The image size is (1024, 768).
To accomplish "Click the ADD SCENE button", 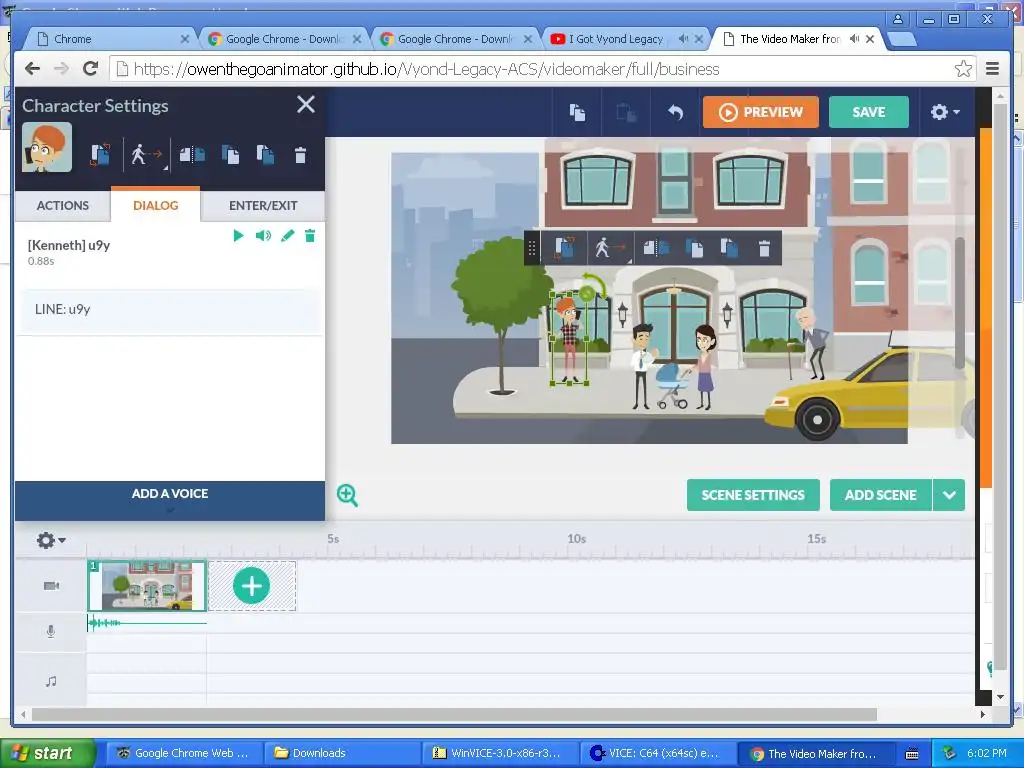I will pyautogui.click(x=880, y=495).
